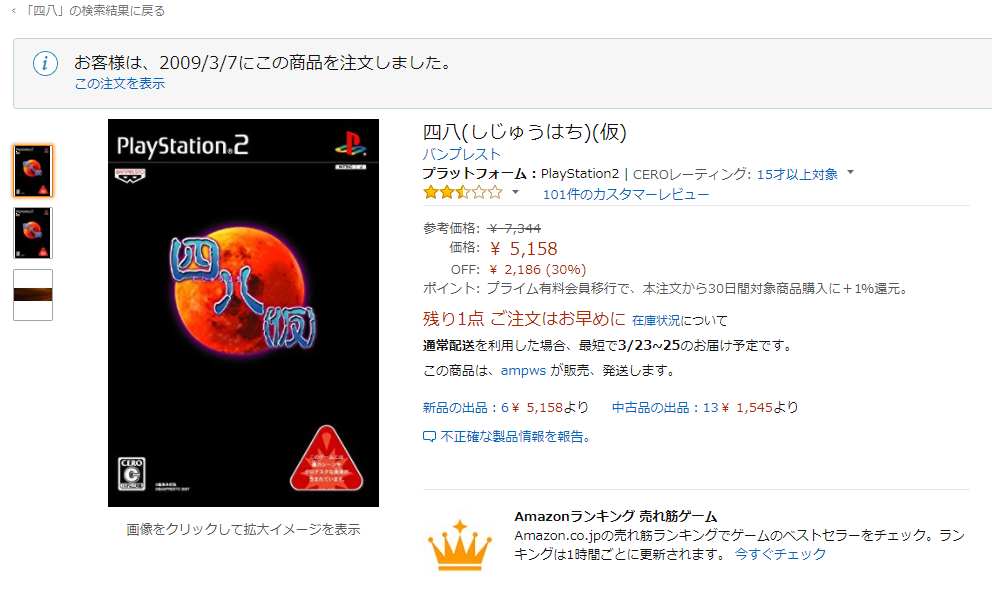View 中古品の出品 used offers
The width and height of the screenshot is (992, 598).
tap(705, 408)
